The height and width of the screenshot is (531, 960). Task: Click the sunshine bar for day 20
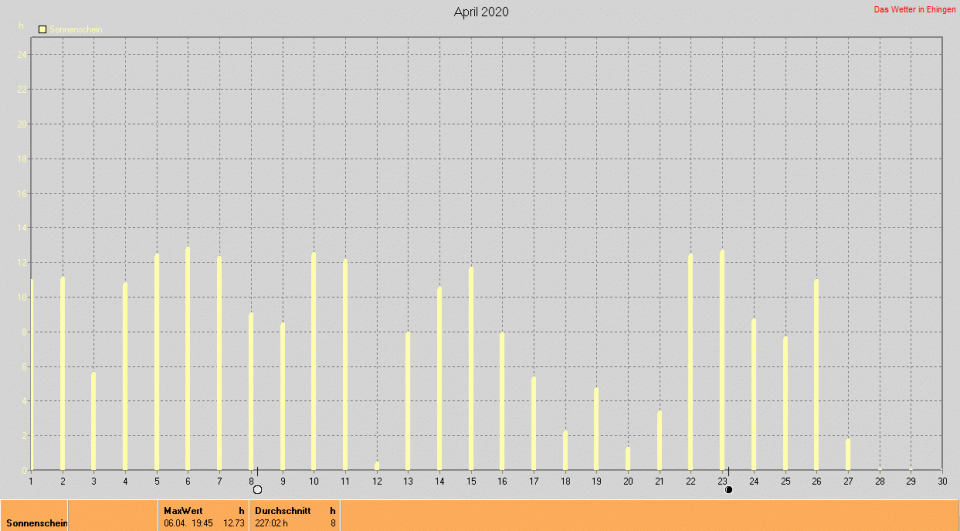[628, 458]
